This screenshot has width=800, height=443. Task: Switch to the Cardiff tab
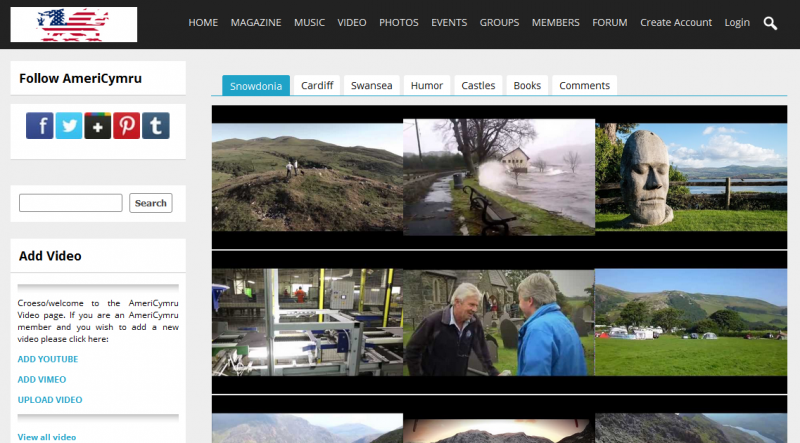point(317,85)
